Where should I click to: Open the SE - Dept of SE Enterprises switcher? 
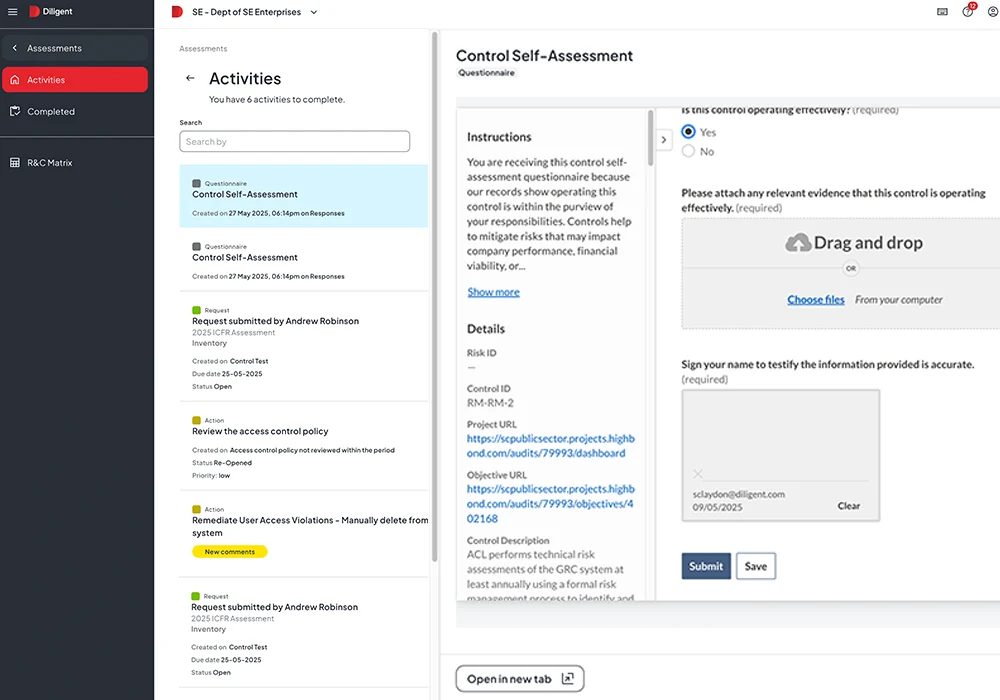245,12
